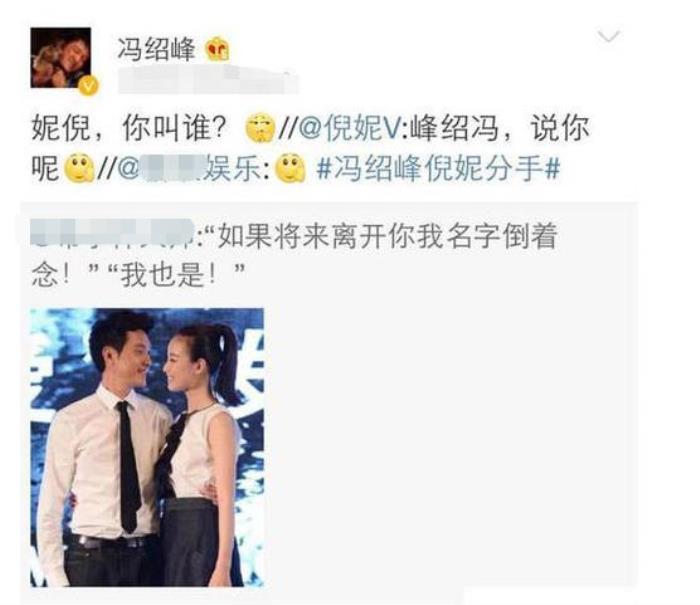Click the username 冯绍峰
The image size is (700, 605).
(156, 49)
